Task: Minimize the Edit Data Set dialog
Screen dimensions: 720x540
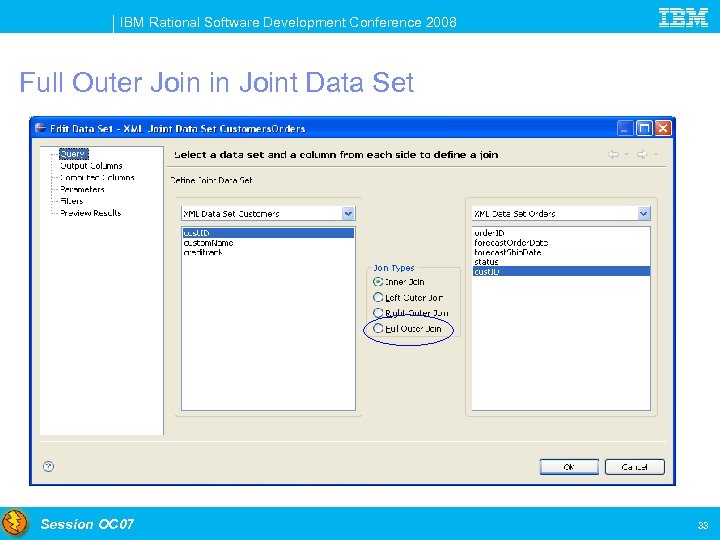Action: (x=625, y=128)
